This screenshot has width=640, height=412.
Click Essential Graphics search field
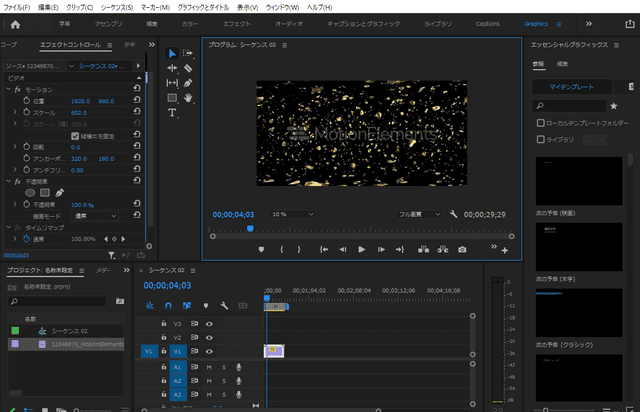pyautogui.click(x=569, y=106)
